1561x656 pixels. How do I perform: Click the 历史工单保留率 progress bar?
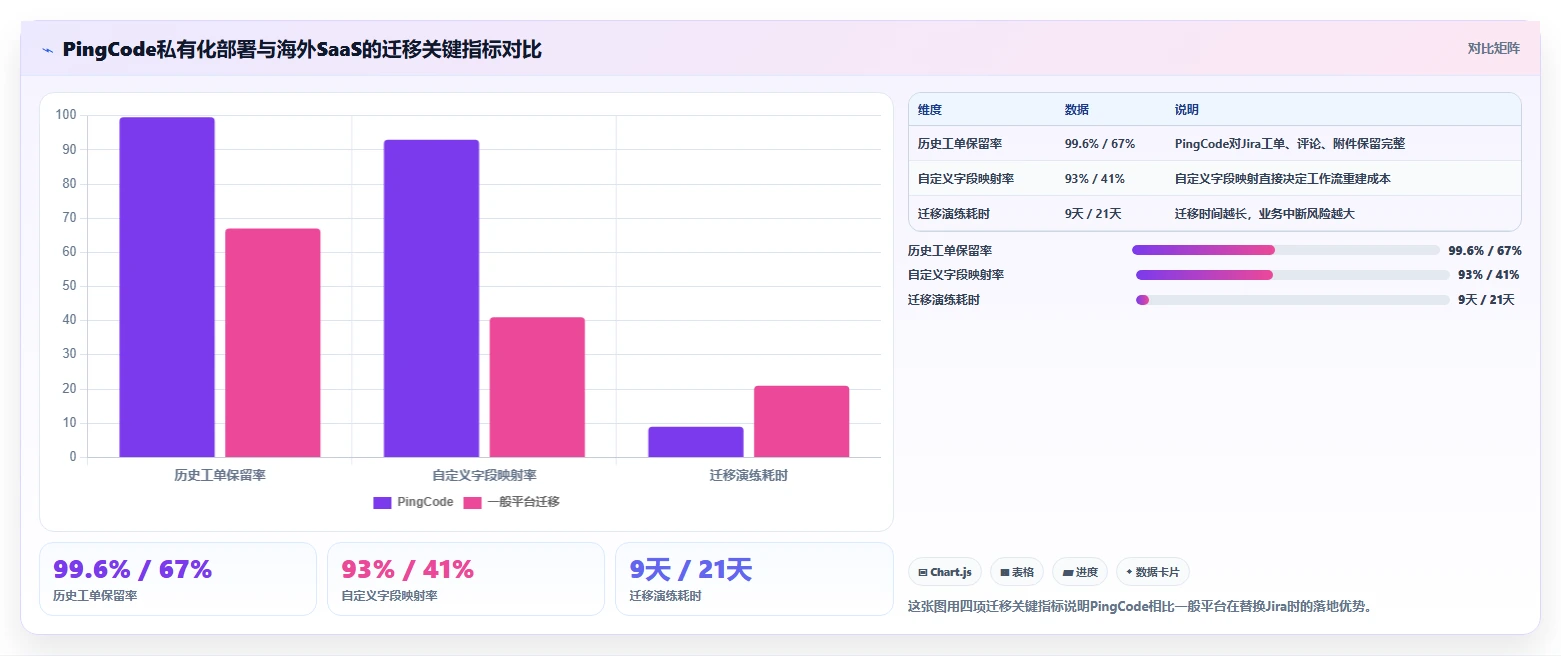tap(1286, 250)
